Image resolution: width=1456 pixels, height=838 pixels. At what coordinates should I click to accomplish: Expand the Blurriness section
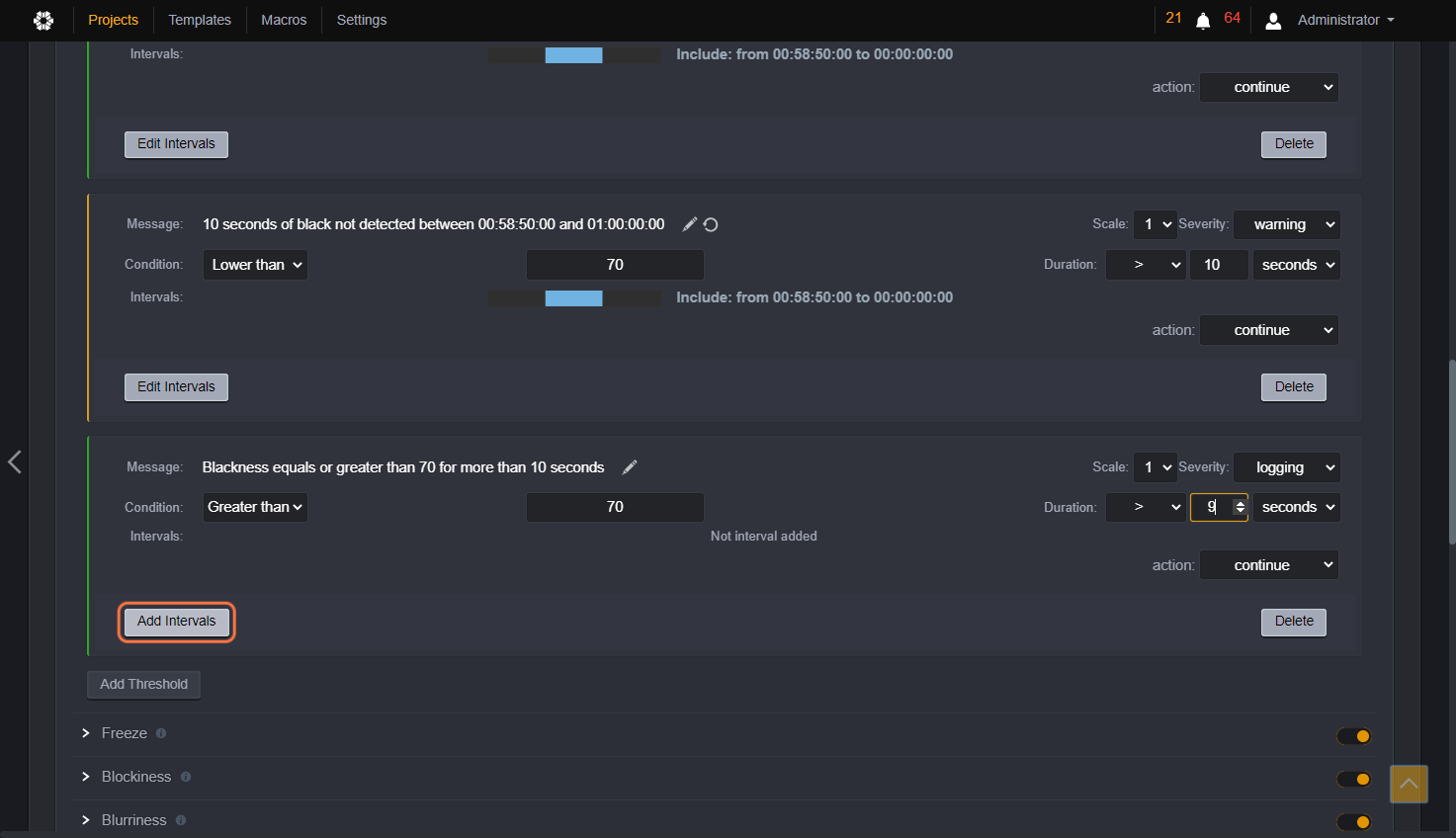[x=86, y=820]
